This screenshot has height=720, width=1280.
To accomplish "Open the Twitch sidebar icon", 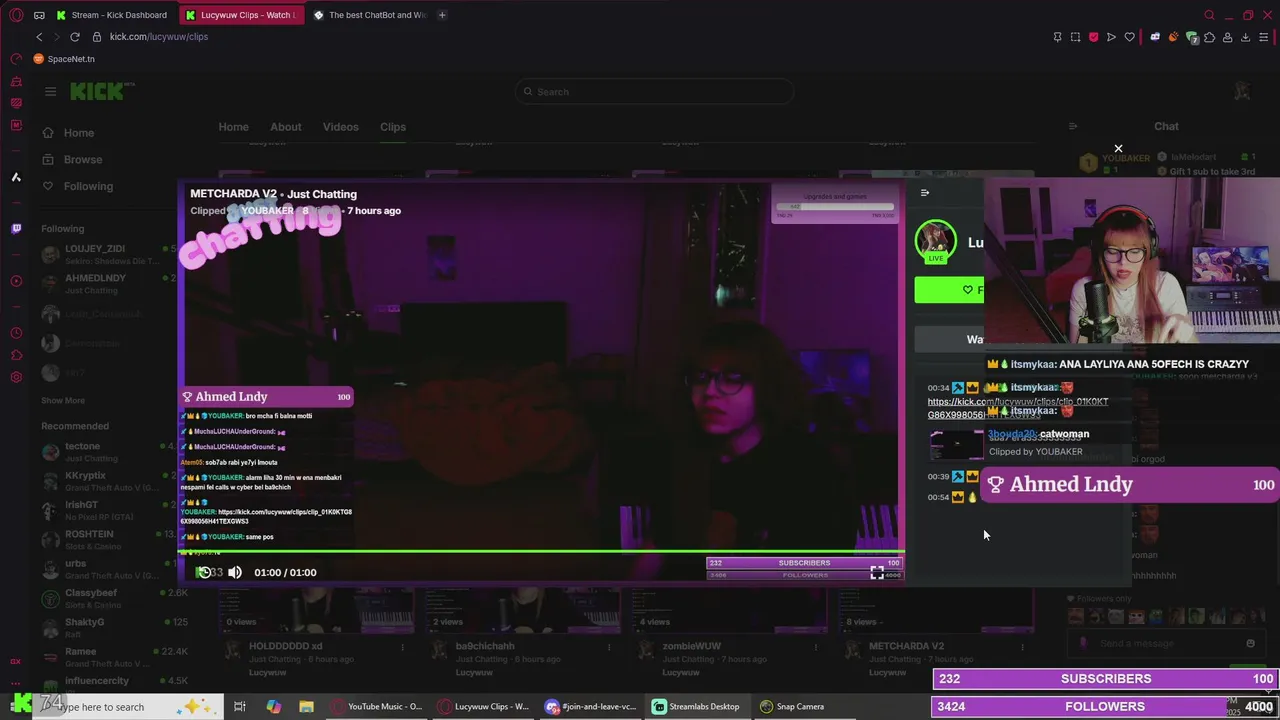I will tap(16, 229).
